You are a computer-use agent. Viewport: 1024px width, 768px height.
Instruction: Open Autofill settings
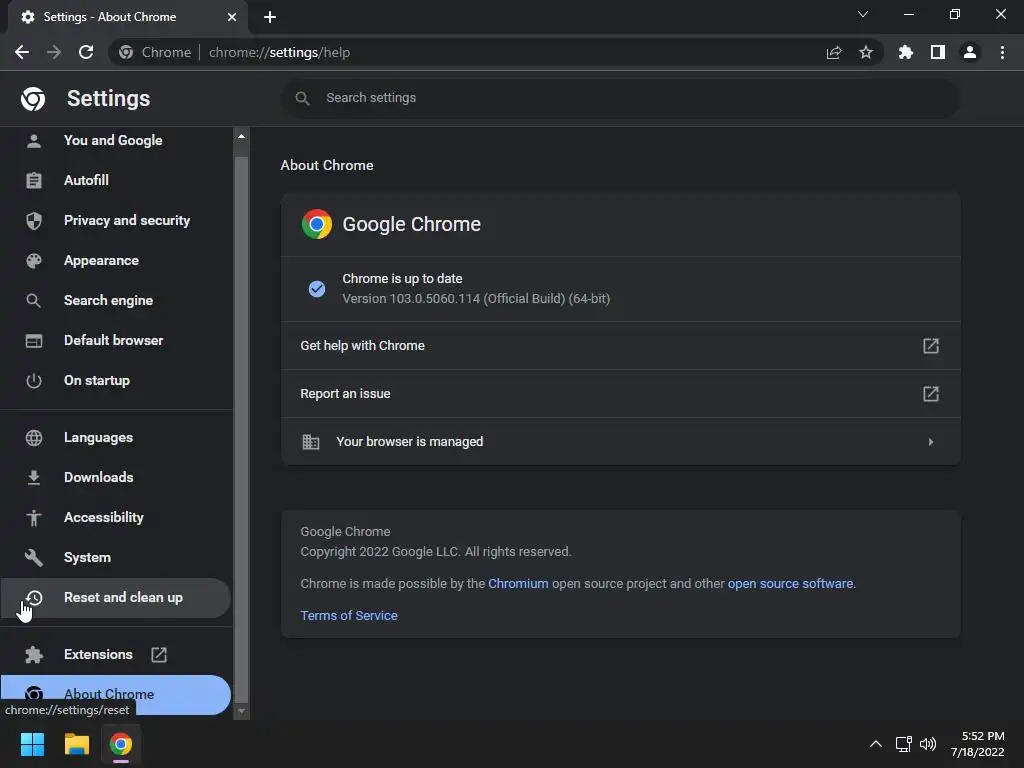116,180
